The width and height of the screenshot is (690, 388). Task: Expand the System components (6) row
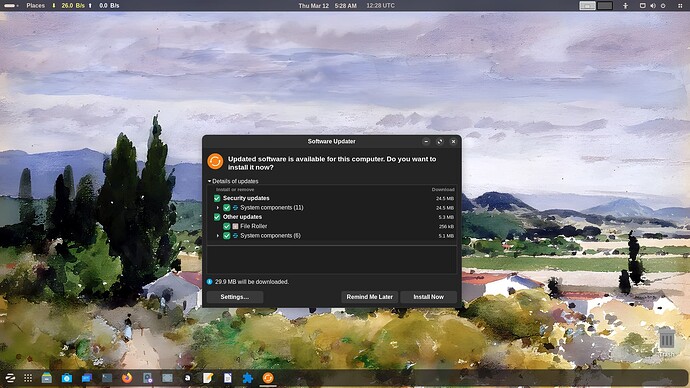[x=217, y=236]
